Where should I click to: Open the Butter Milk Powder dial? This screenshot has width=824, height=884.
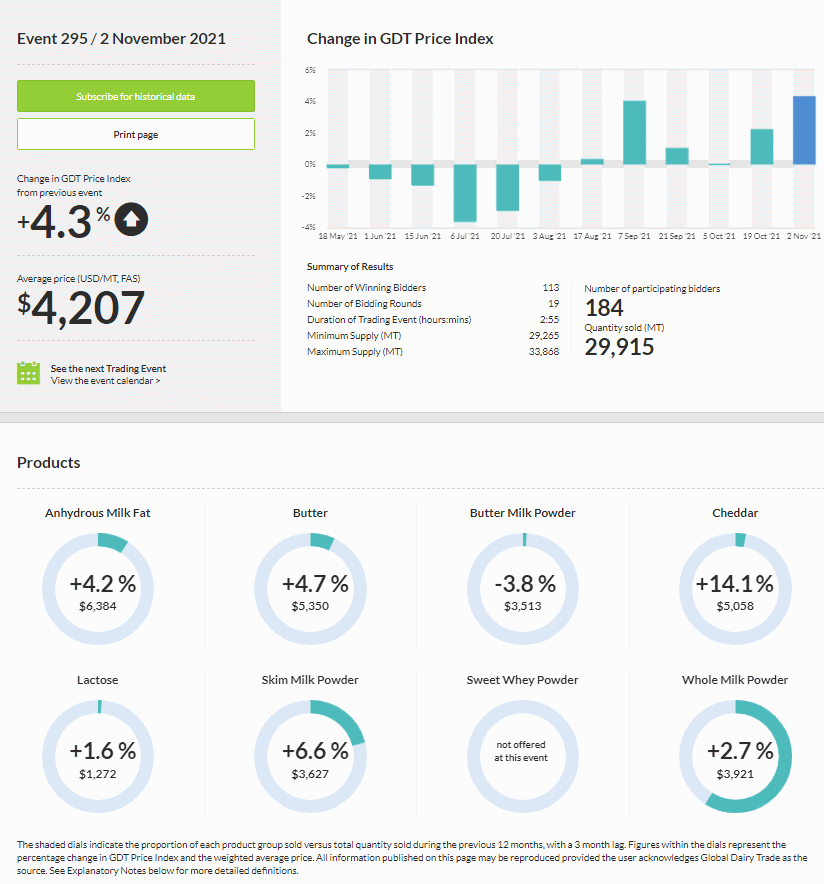(x=522, y=589)
